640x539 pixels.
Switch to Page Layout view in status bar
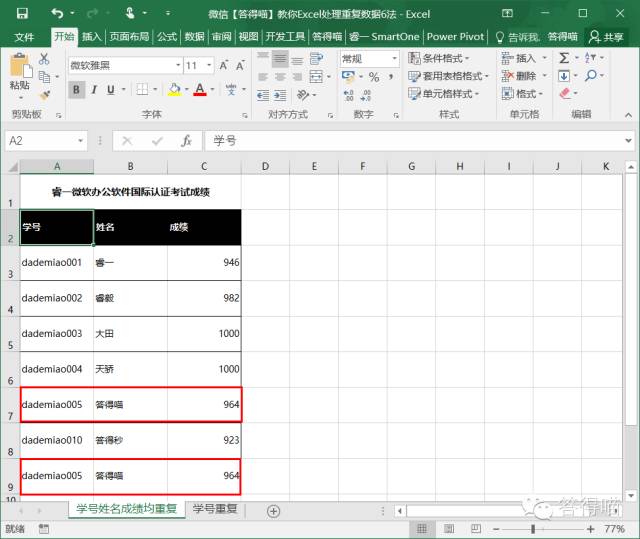(x=449, y=529)
